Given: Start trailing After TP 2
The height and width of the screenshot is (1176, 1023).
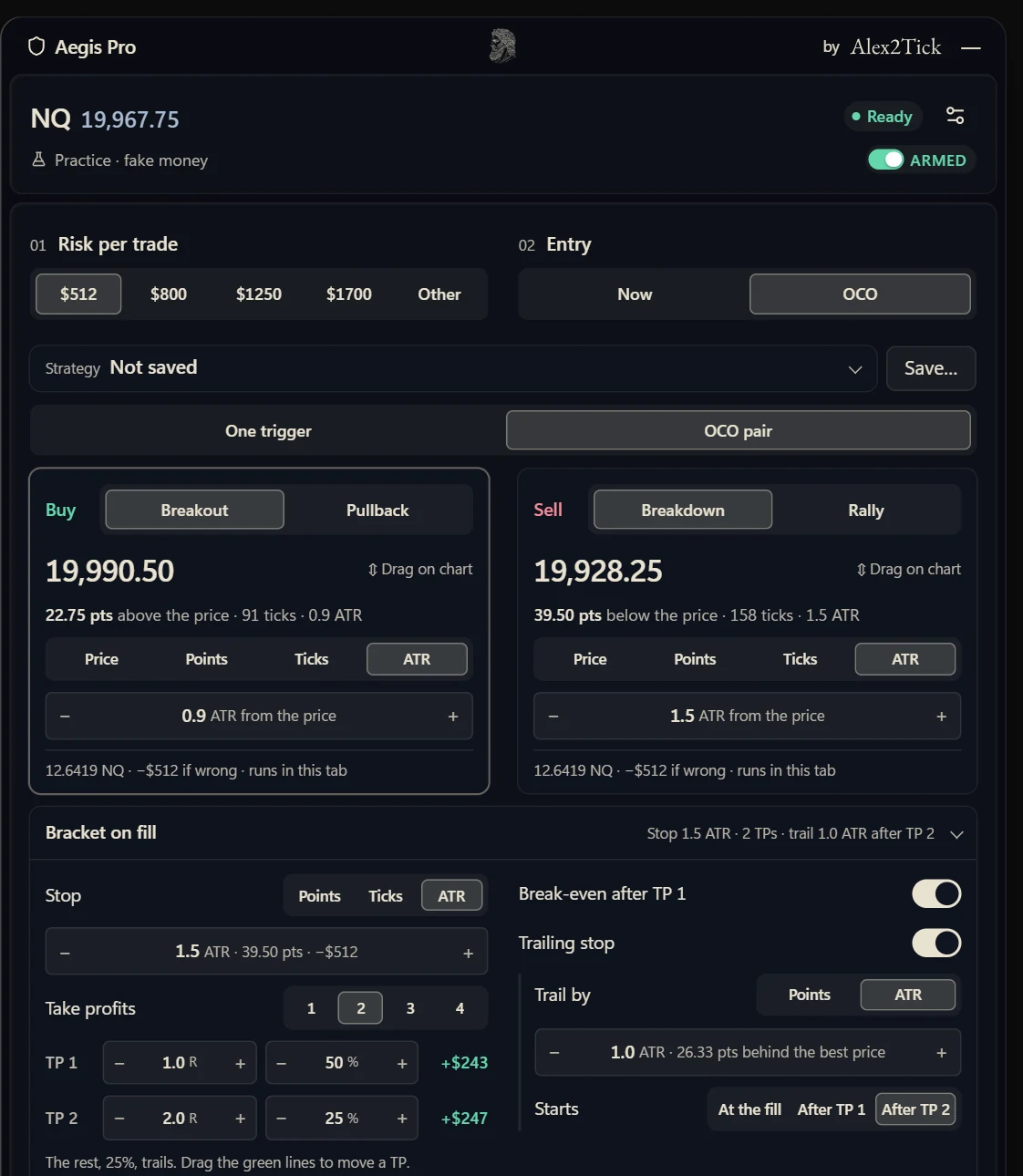Looking at the screenshot, I should 915,1109.
